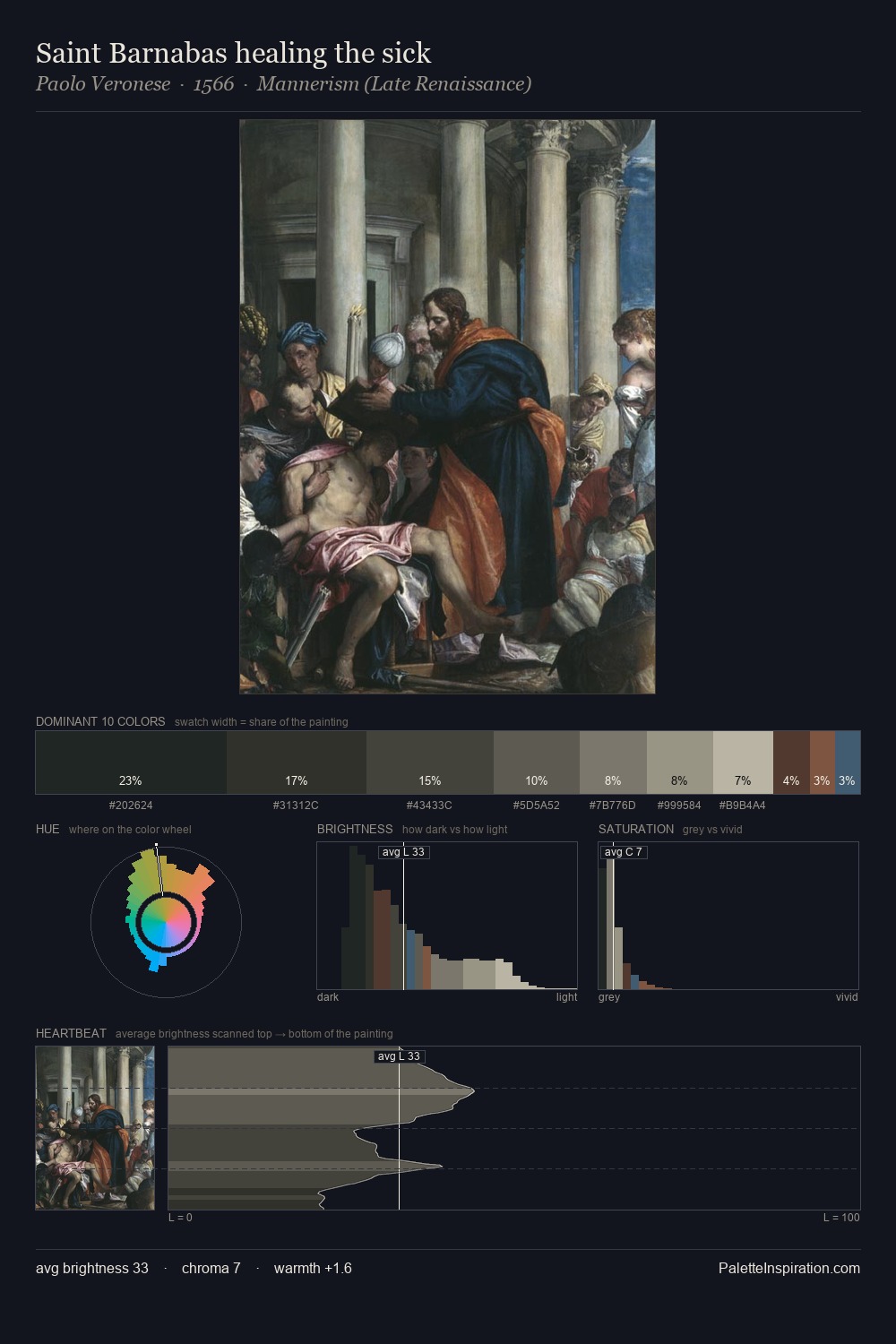
Task: Click the first 8% swatch #7B776D
Action: (x=613, y=762)
